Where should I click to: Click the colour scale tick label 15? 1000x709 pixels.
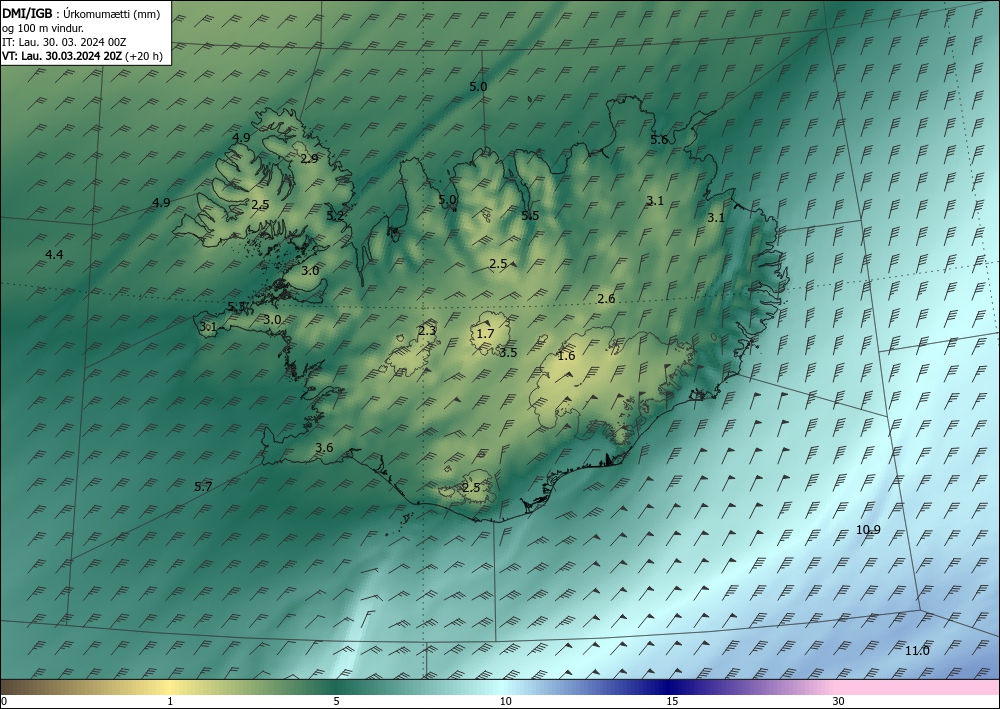pos(672,702)
